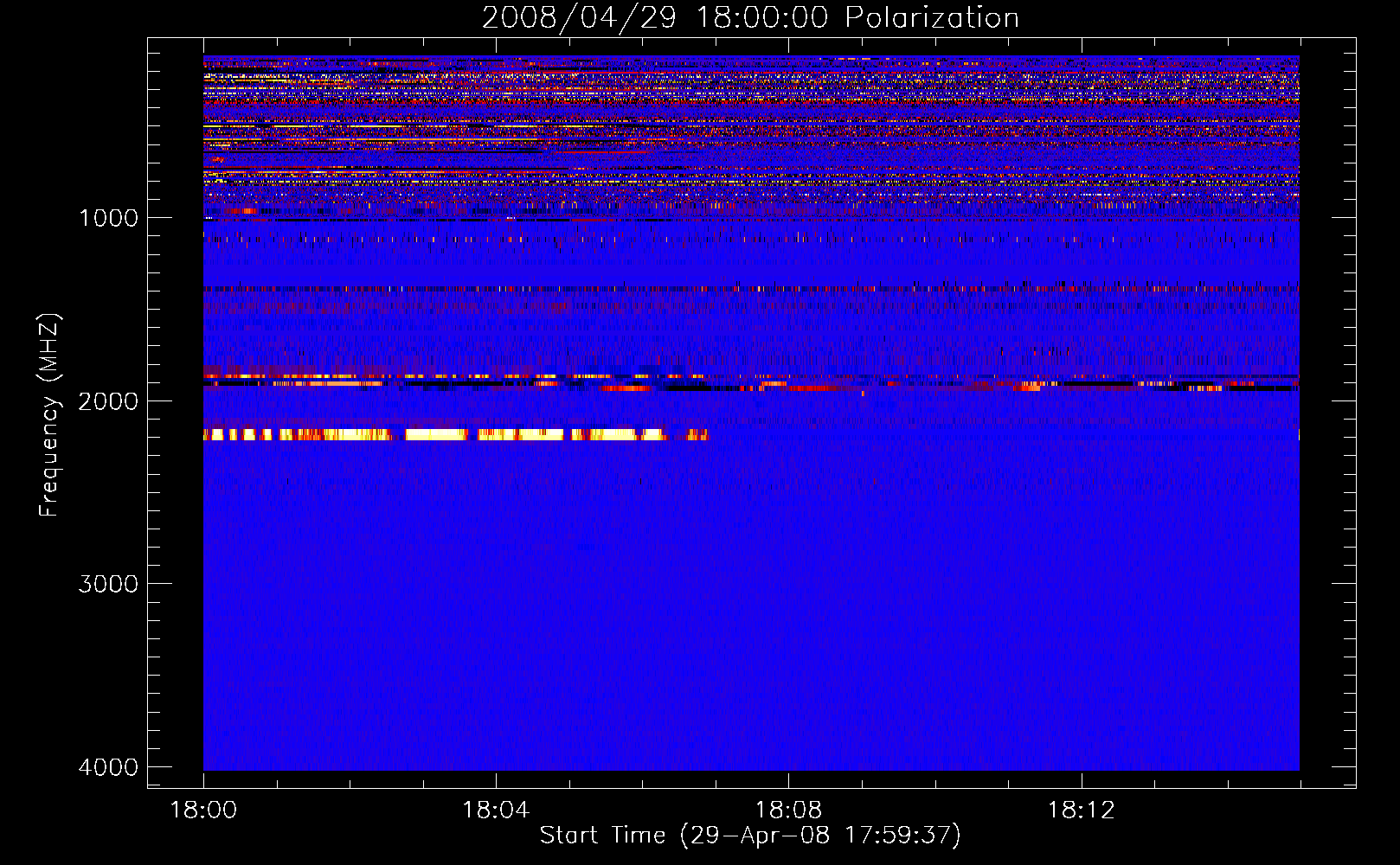Click the 1000 frequency tick label
The height and width of the screenshot is (865, 1400).
point(108,218)
